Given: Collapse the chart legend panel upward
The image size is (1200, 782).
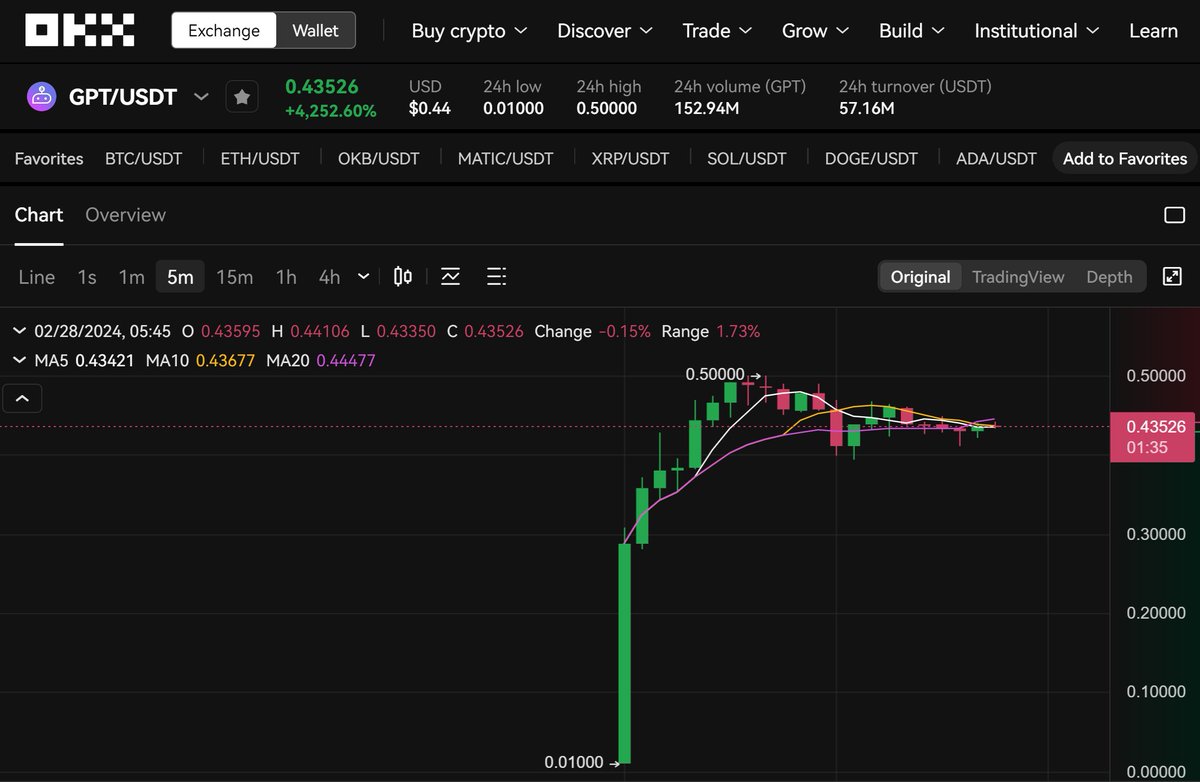Looking at the screenshot, I should point(22,397).
